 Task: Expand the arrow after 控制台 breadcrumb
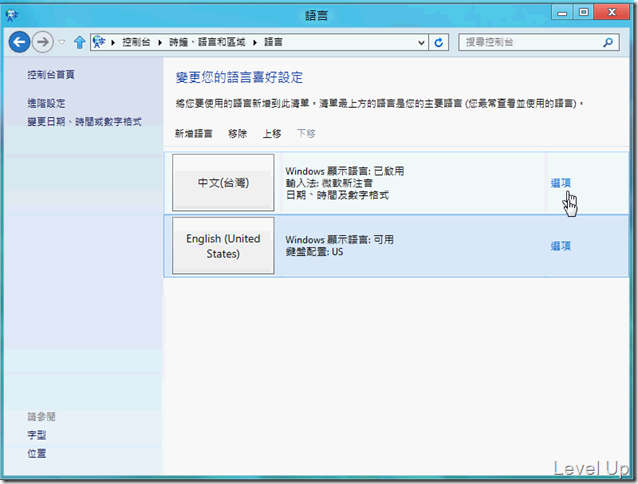coord(160,42)
